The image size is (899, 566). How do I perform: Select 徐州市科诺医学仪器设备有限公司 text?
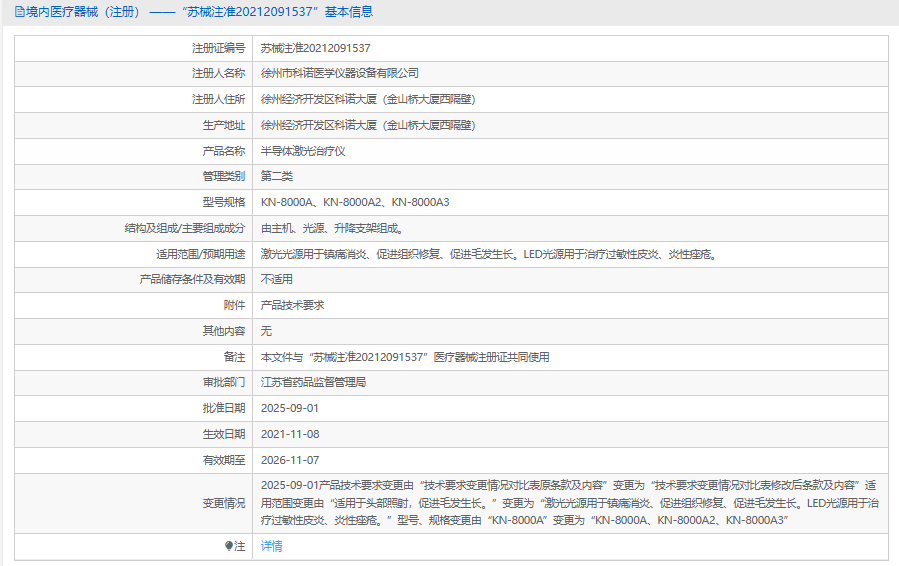coord(339,73)
